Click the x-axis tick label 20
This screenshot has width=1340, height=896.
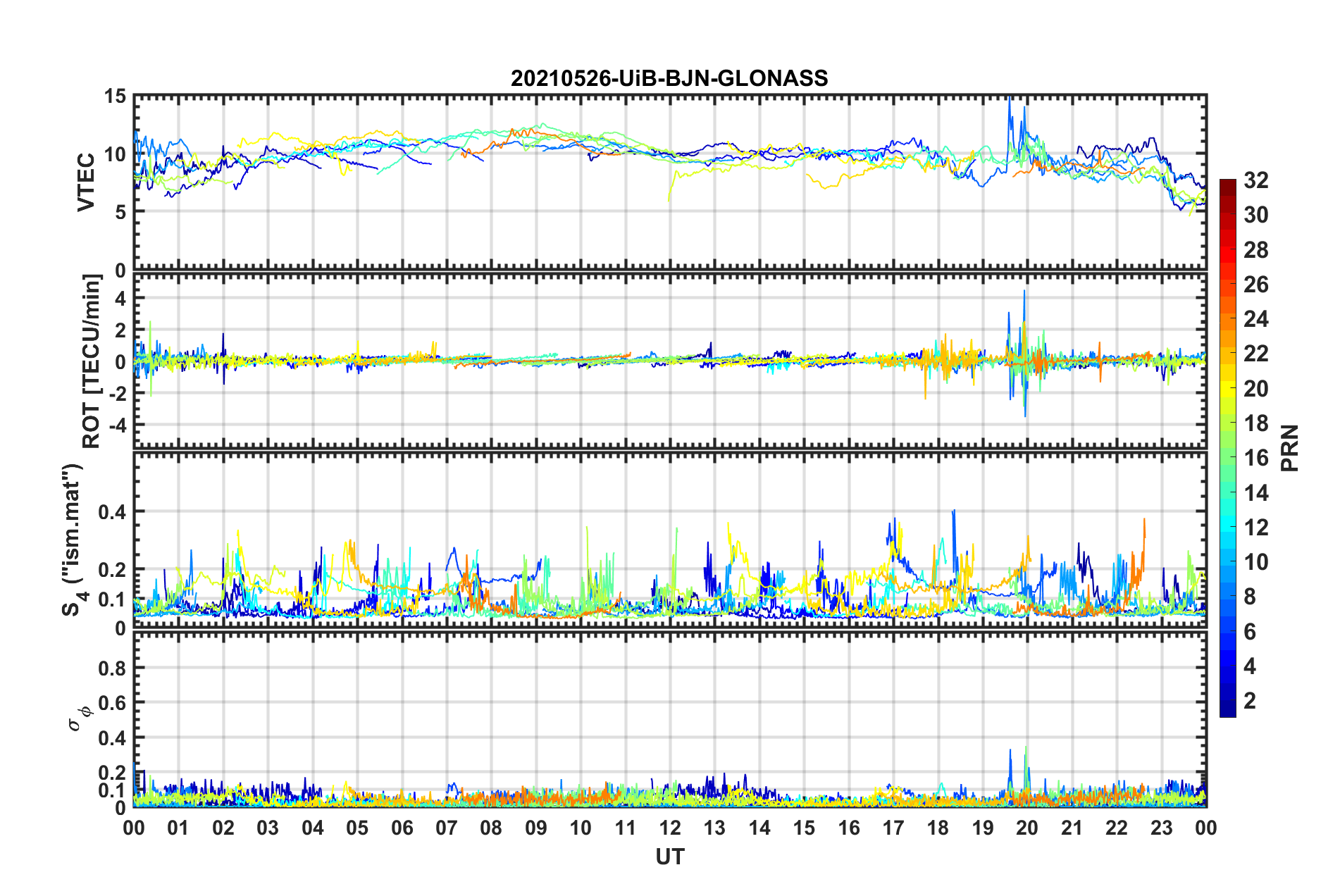[1027, 828]
